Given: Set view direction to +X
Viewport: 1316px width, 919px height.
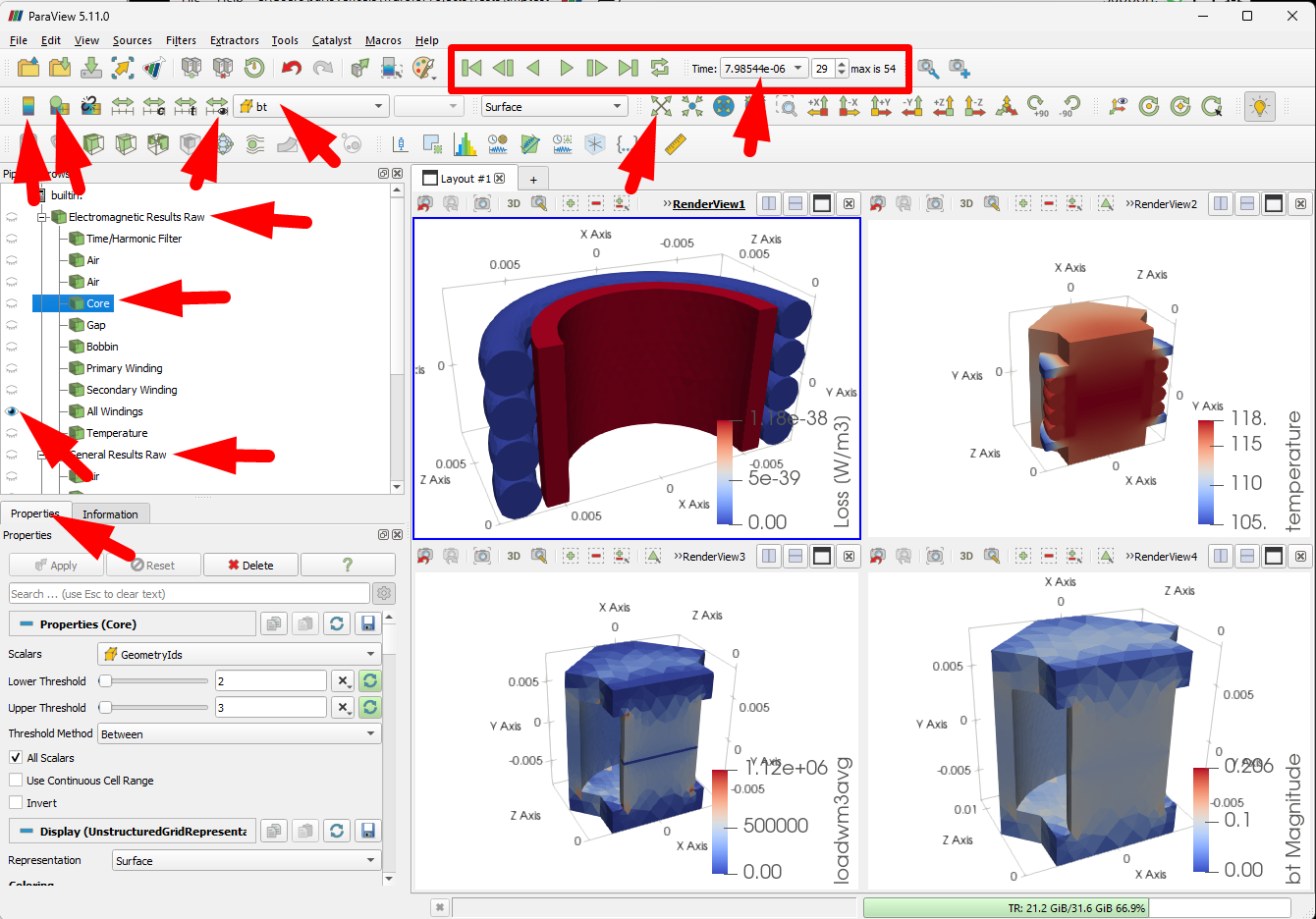Looking at the screenshot, I should (x=818, y=106).
